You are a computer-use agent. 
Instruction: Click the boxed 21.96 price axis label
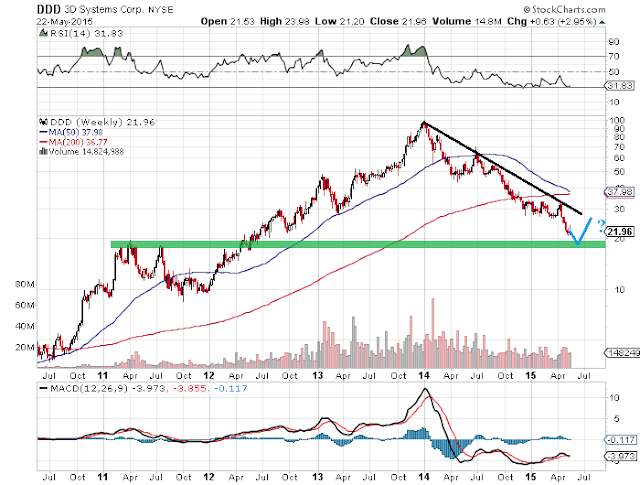pos(620,232)
